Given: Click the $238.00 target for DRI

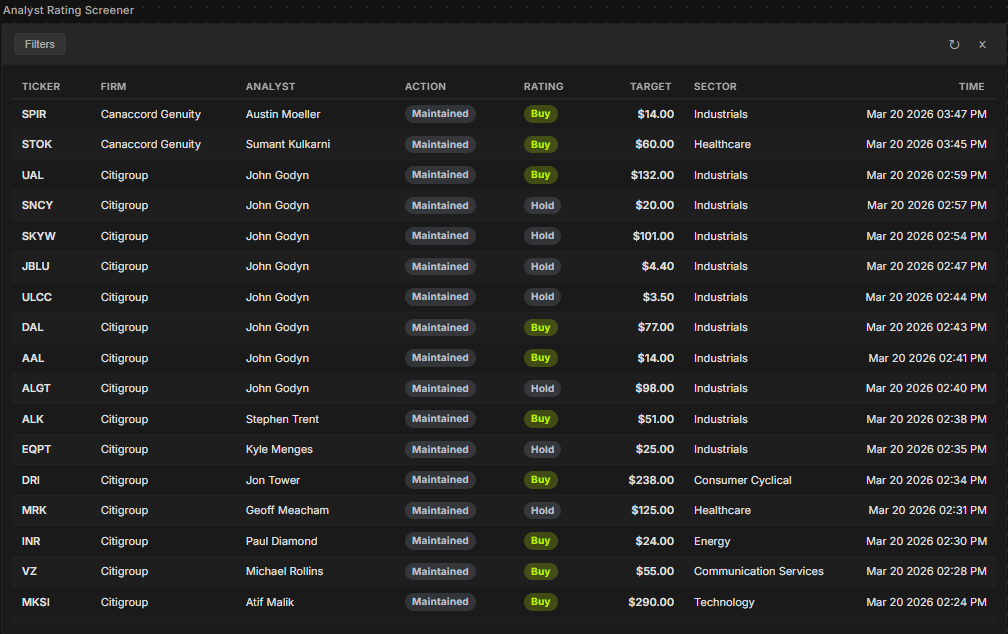Looking at the screenshot, I should click(651, 480).
